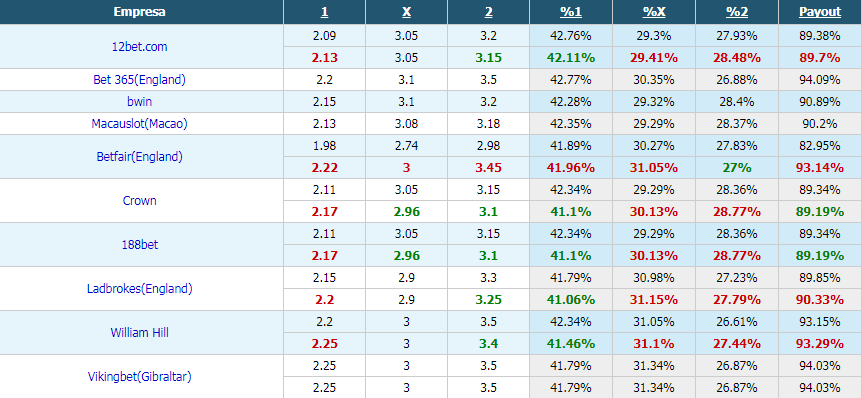Open the 12bet.com bookmaker link
The width and height of the screenshot is (862, 398).
140,47
